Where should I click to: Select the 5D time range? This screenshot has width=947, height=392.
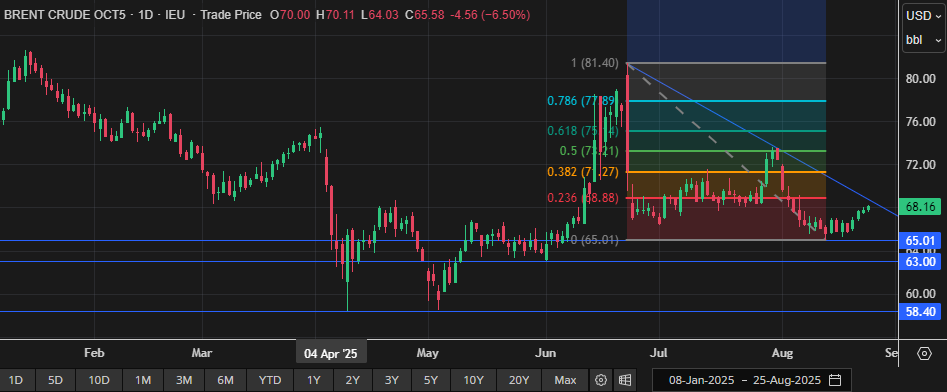(x=56, y=380)
